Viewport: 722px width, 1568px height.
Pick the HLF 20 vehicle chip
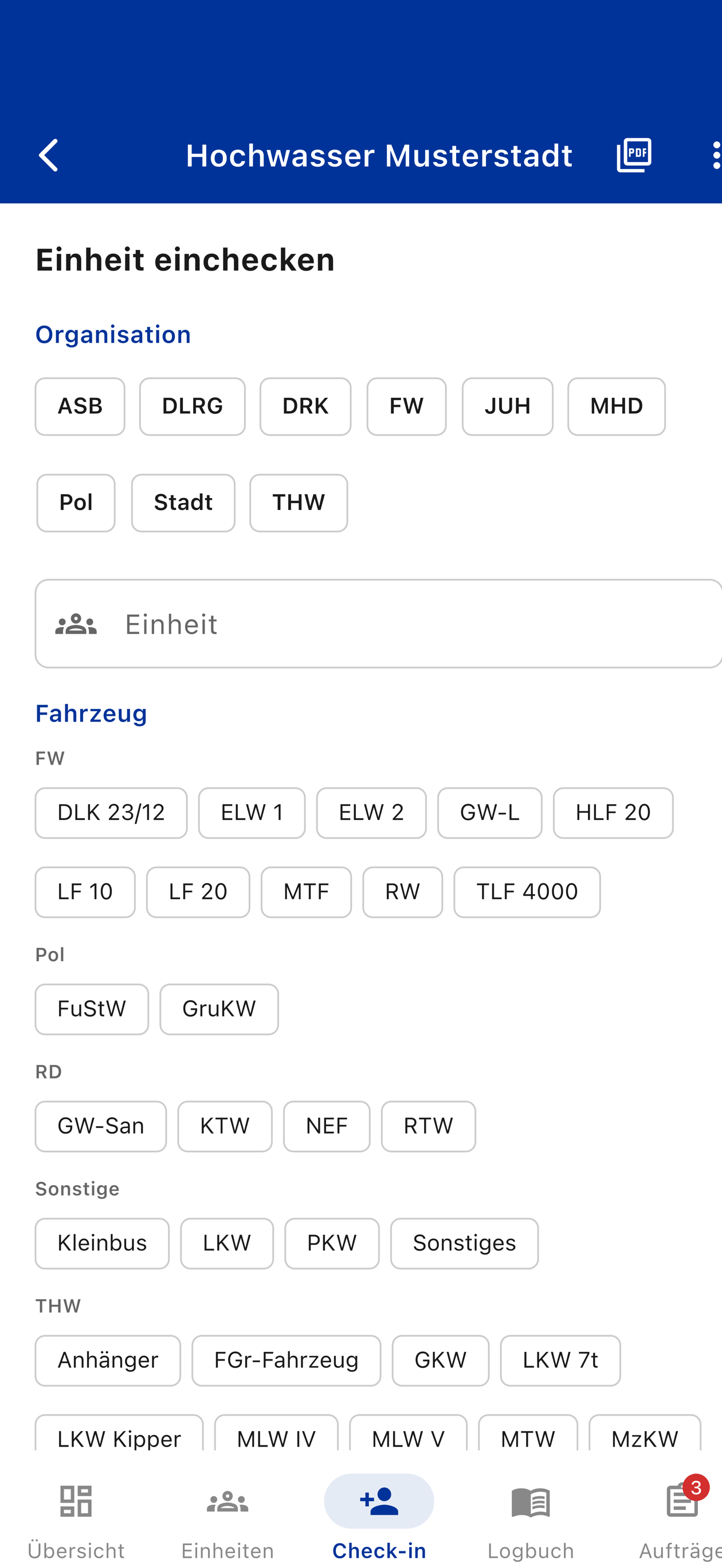(x=613, y=813)
